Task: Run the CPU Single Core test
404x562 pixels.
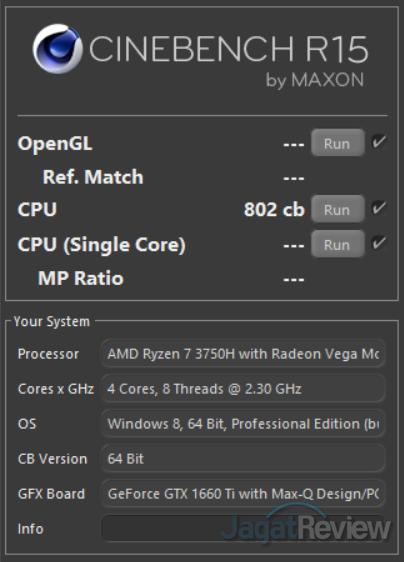Action: click(x=338, y=244)
